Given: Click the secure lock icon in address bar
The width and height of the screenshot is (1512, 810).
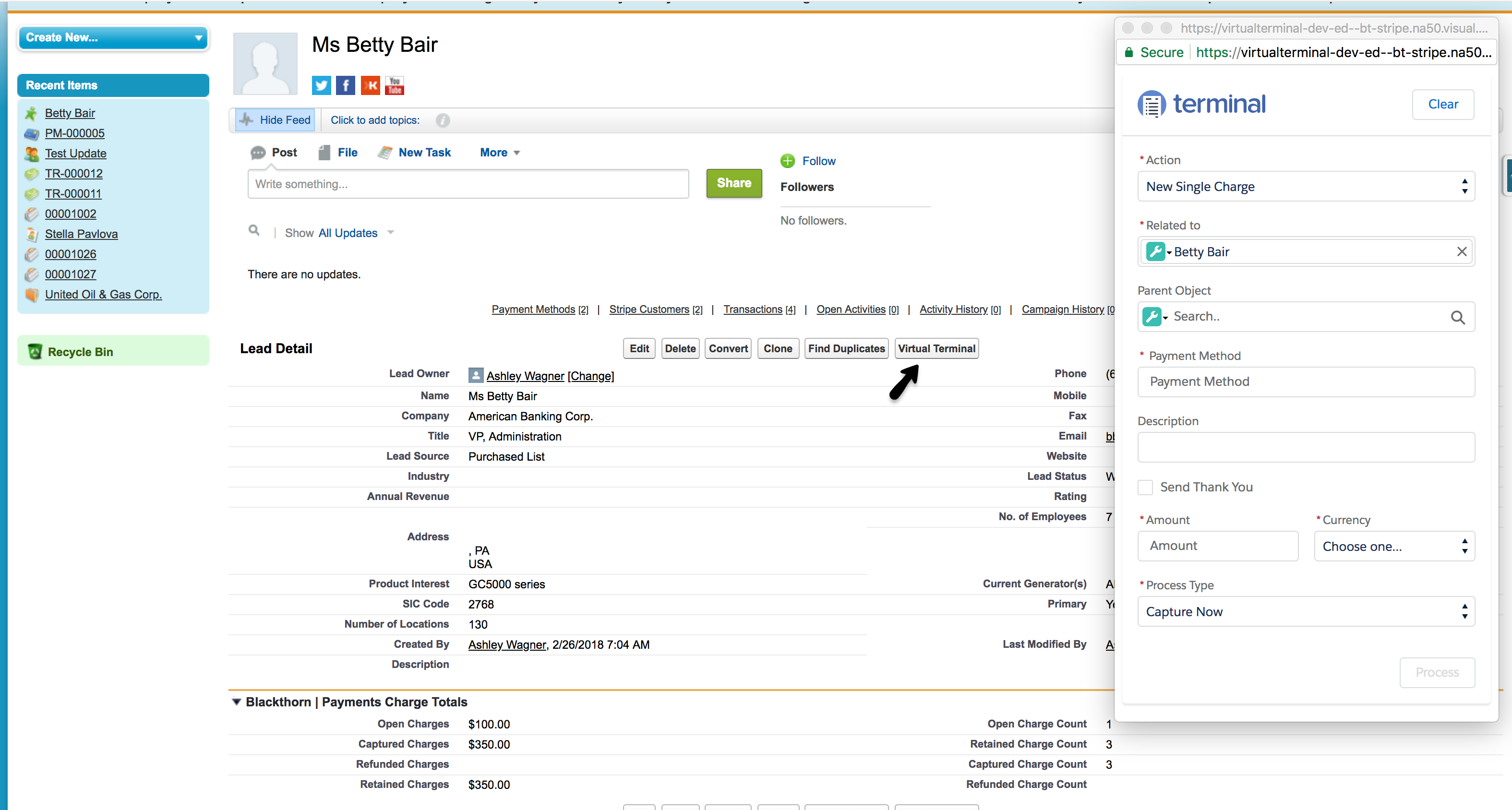Looking at the screenshot, I should coord(1128,52).
